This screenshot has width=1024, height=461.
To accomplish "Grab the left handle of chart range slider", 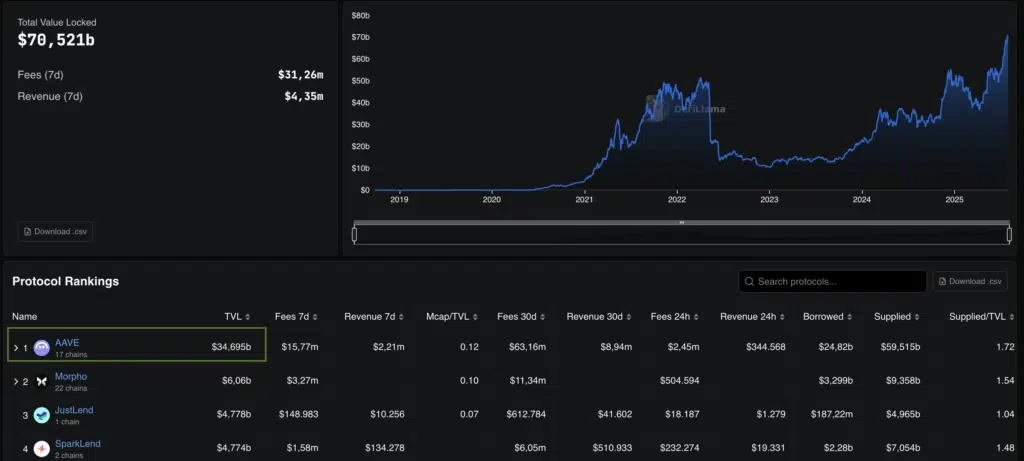I will 354,234.
